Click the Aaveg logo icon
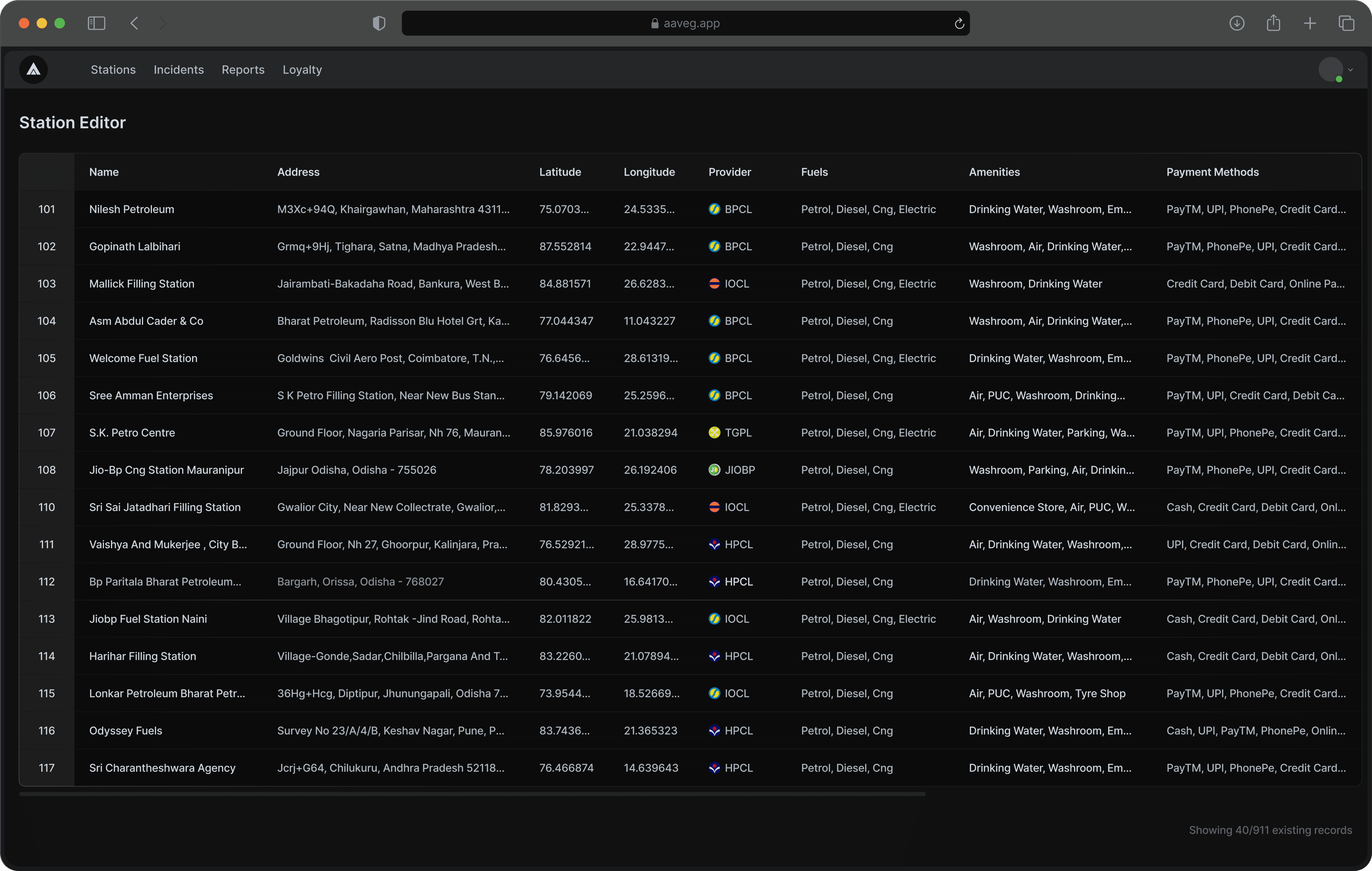The image size is (1372, 871). point(34,69)
